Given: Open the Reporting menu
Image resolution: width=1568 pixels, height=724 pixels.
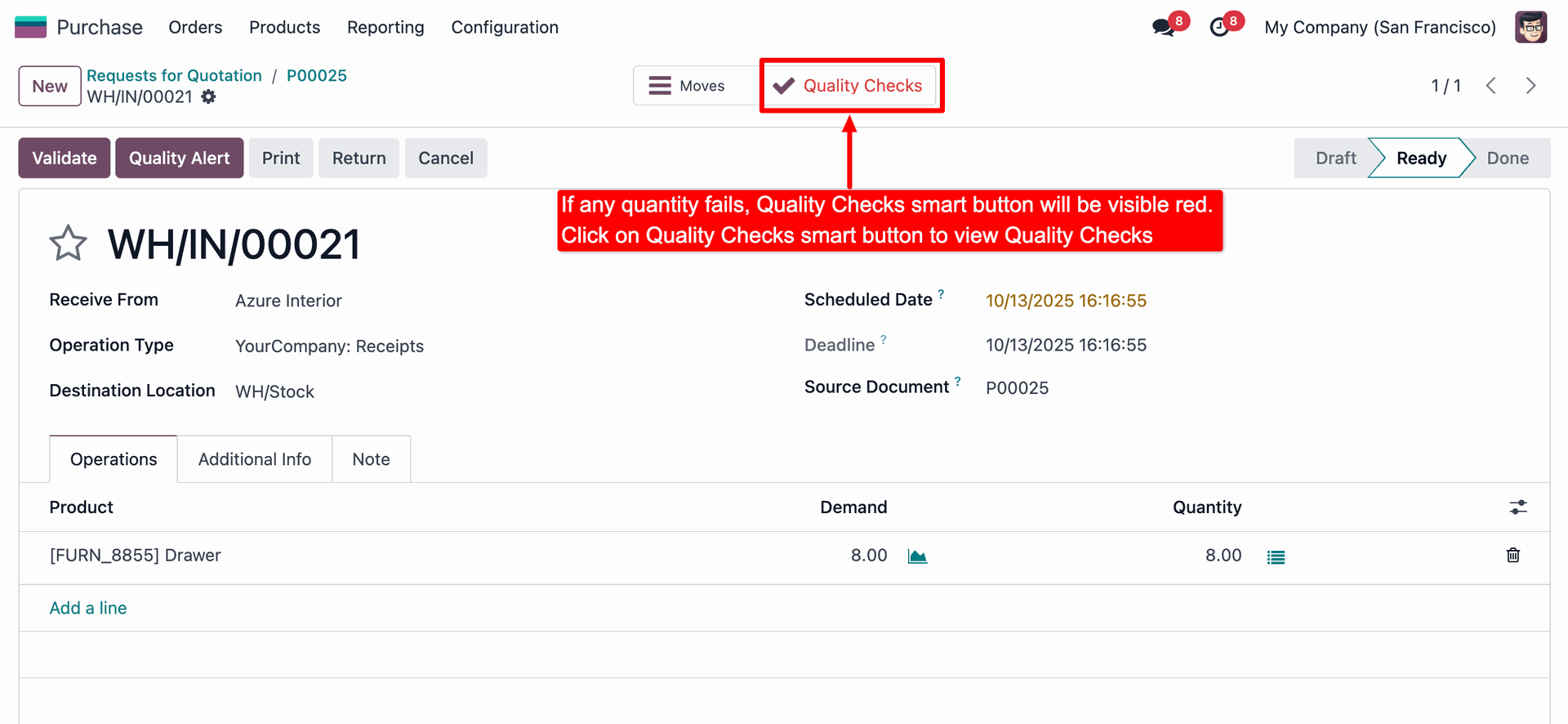Looking at the screenshot, I should click(385, 27).
